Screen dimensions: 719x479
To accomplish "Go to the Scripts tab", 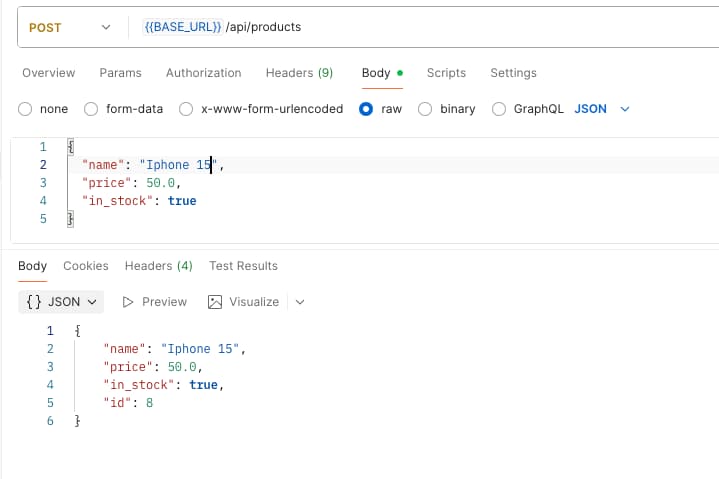I will click(x=446, y=73).
